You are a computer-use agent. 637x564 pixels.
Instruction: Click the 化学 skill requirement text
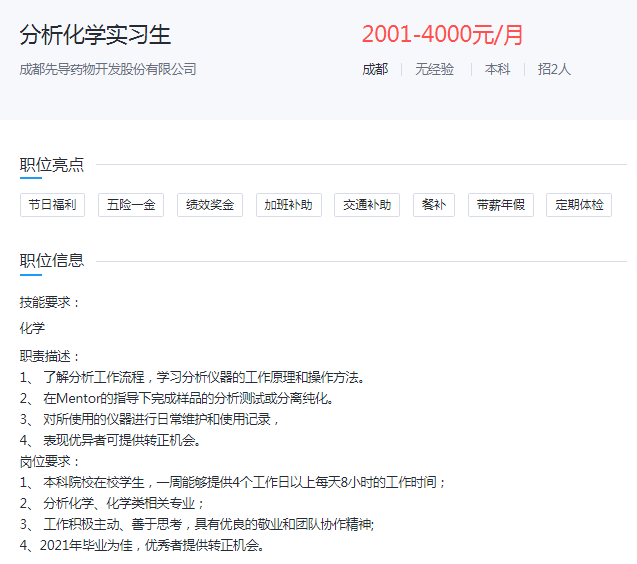[x=32, y=328]
